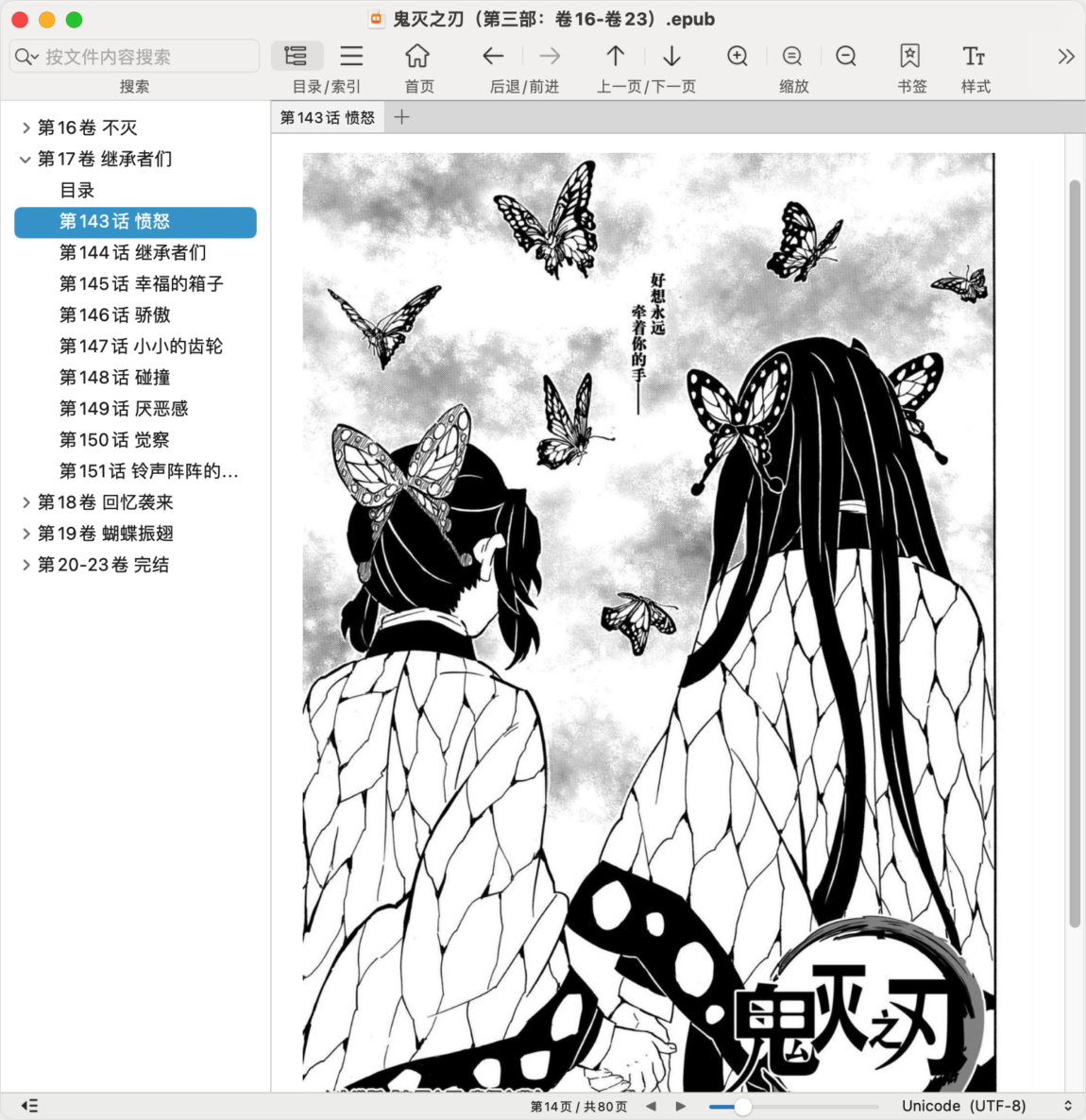Go to next page via status bar right triangle
1086x1120 pixels.
coord(681,1106)
